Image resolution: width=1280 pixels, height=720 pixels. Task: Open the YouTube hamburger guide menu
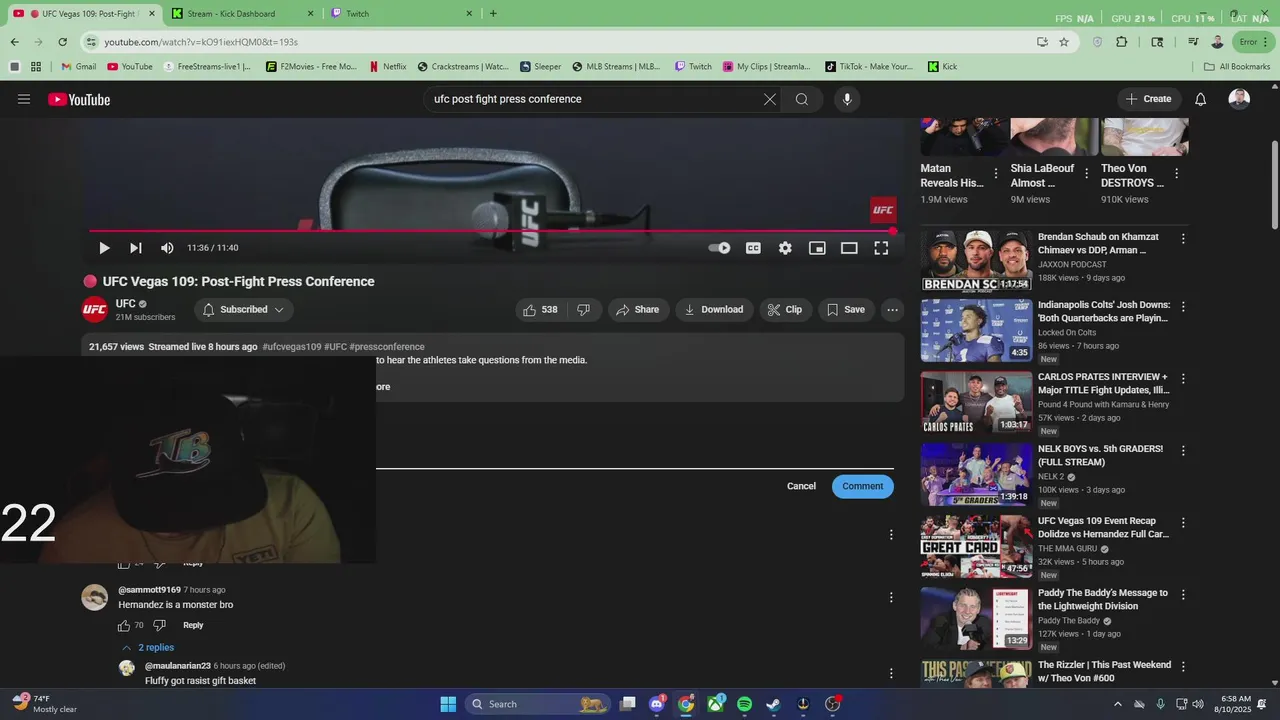24,99
